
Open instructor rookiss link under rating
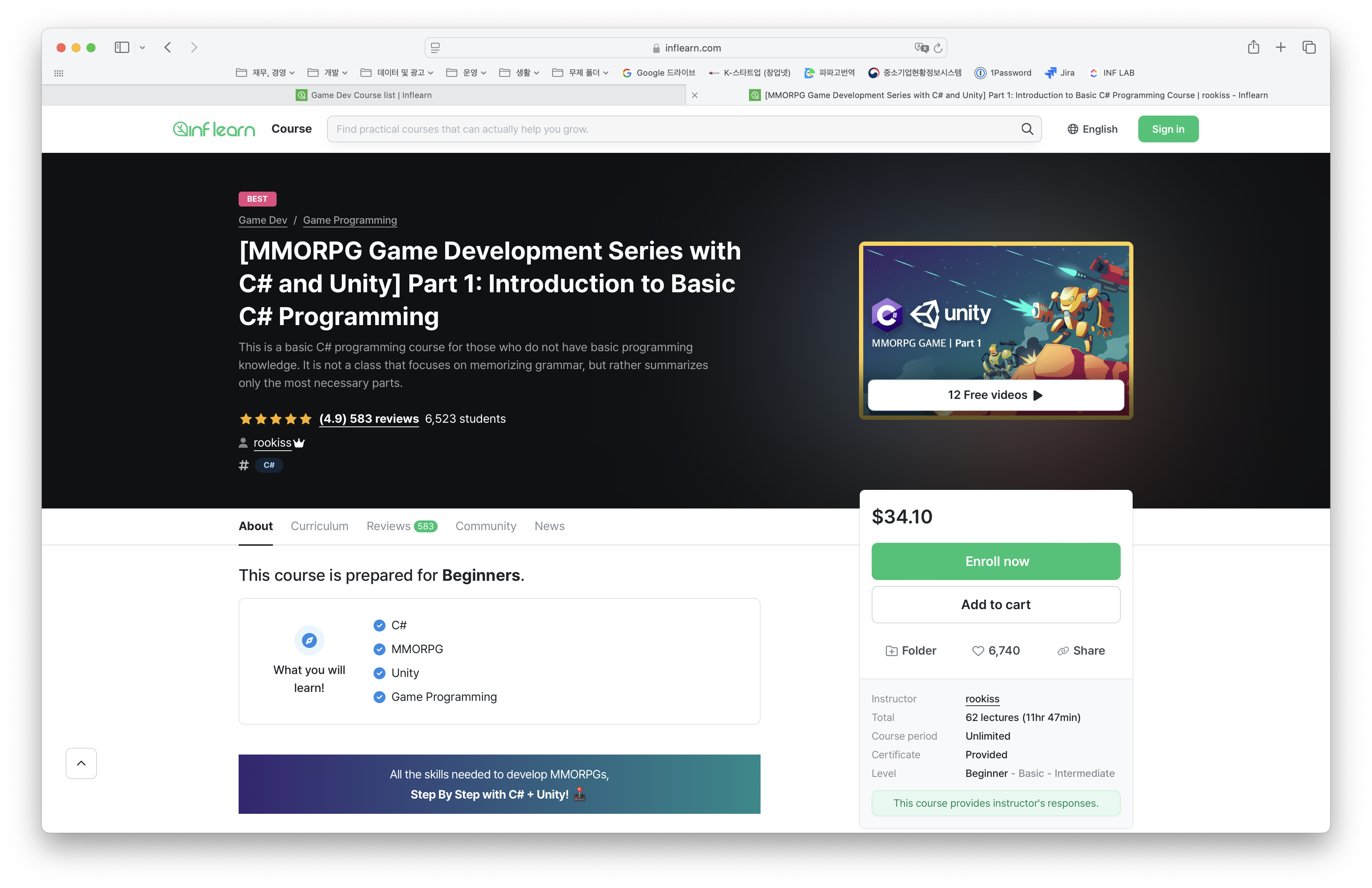tap(273, 443)
